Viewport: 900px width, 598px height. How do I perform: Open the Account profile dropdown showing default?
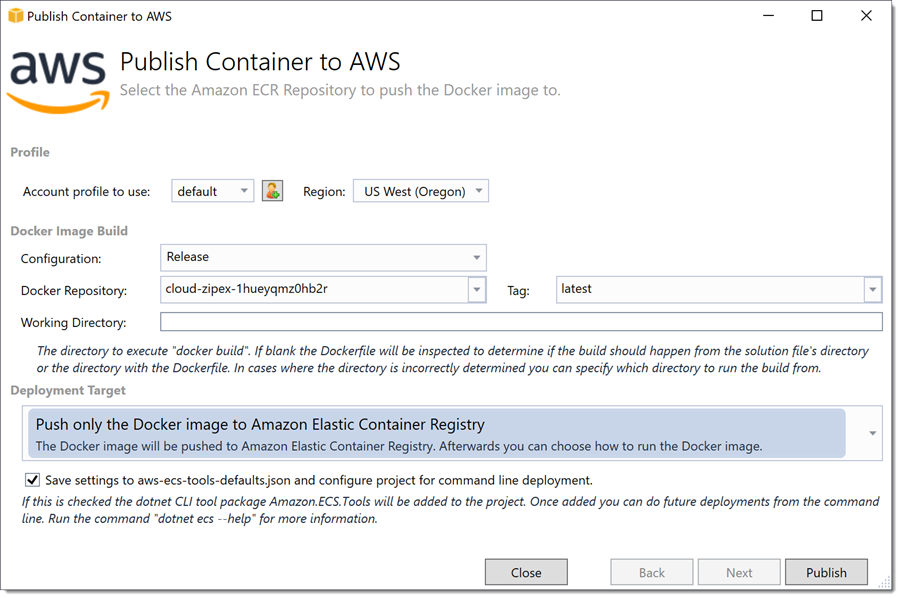(212, 191)
